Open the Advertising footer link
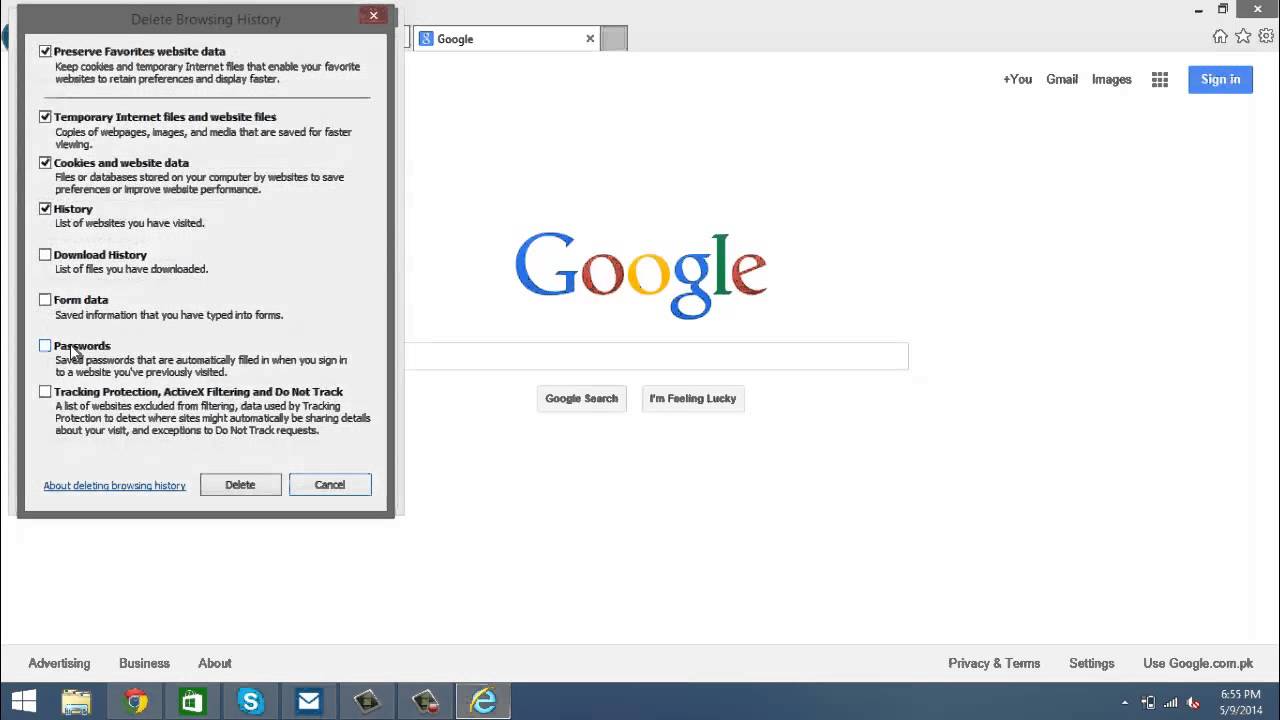1280x720 pixels. 59,664
